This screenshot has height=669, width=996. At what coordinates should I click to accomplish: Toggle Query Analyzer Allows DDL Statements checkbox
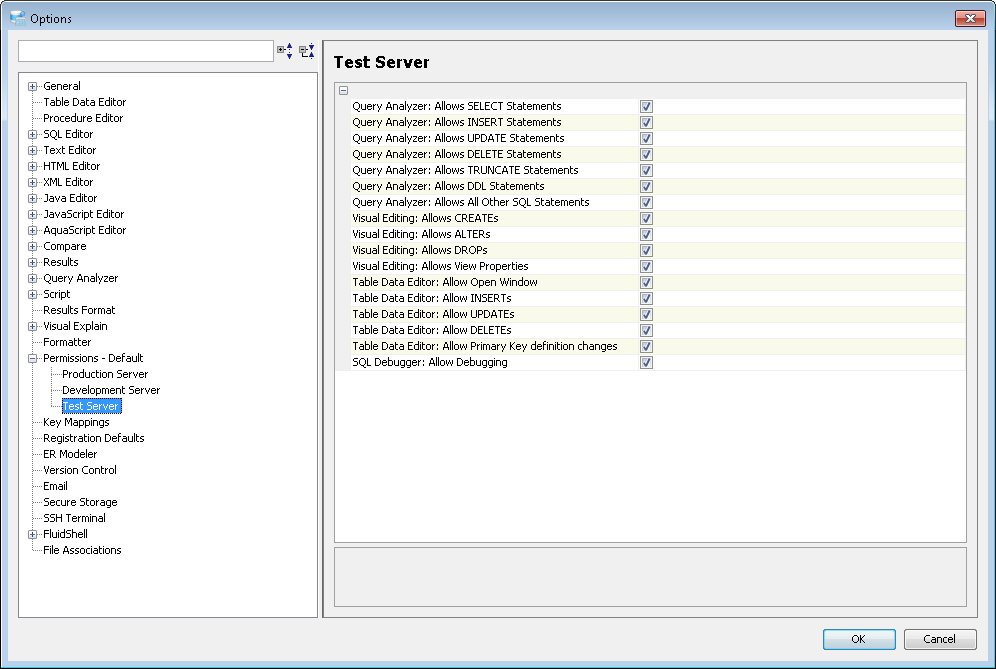(646, 186)
